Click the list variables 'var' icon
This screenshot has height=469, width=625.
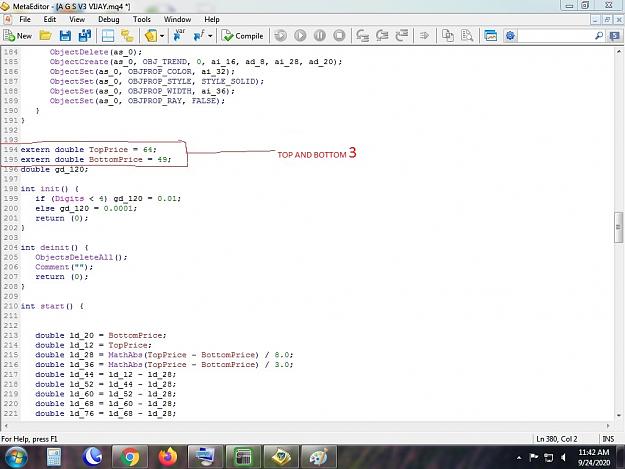pyautogui.click(x=179, y=35)
